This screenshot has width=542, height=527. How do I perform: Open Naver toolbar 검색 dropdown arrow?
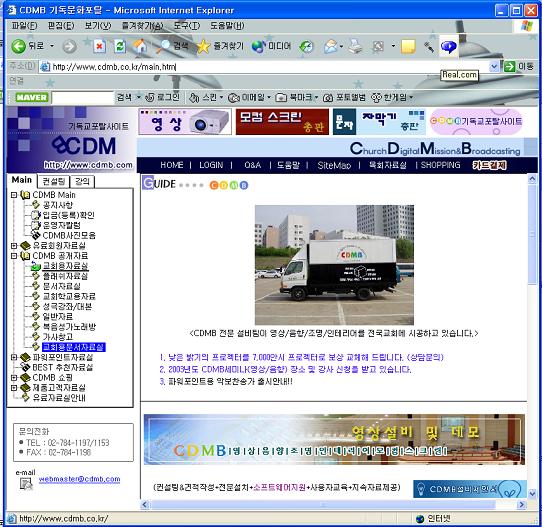(x=138, y=97)
